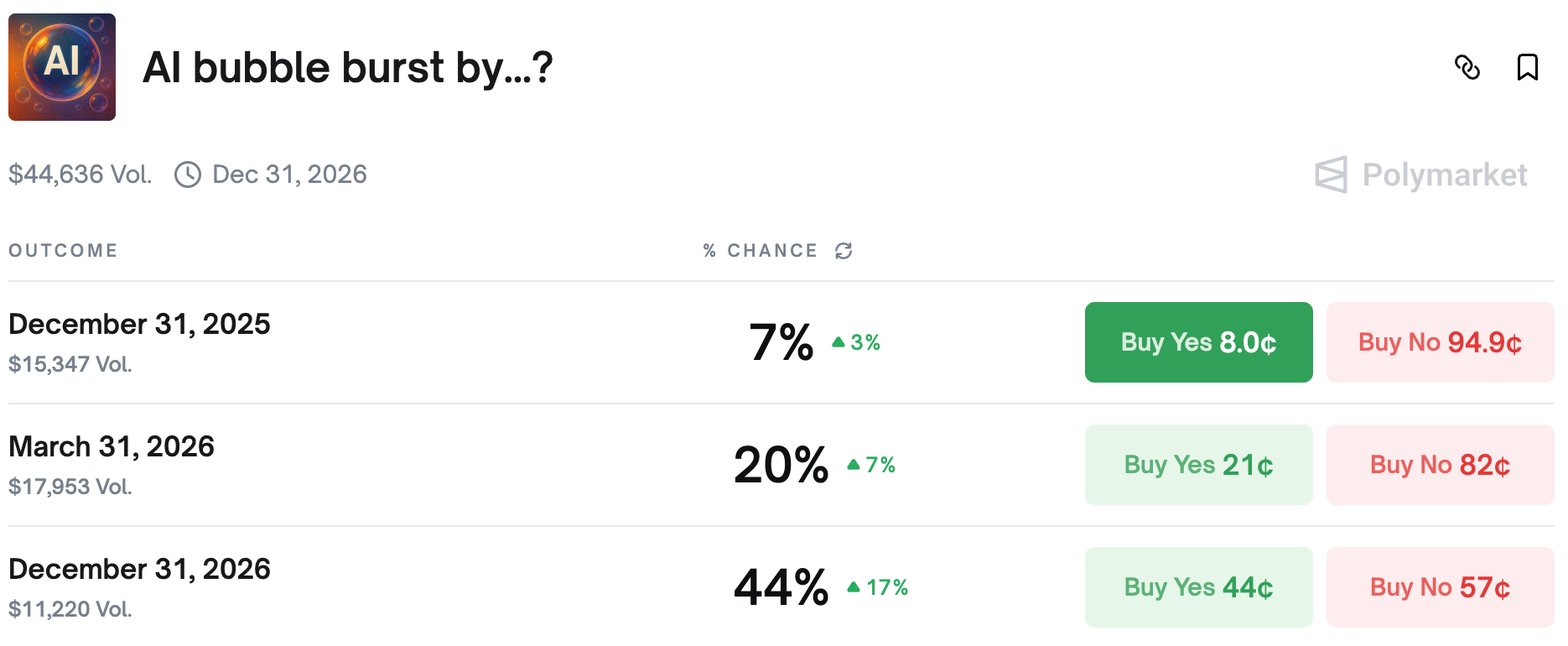Buy No at 82¢ for March 31, 2026
Image resolution: width=1568 pixels, height=646 pixels.
1440,465
